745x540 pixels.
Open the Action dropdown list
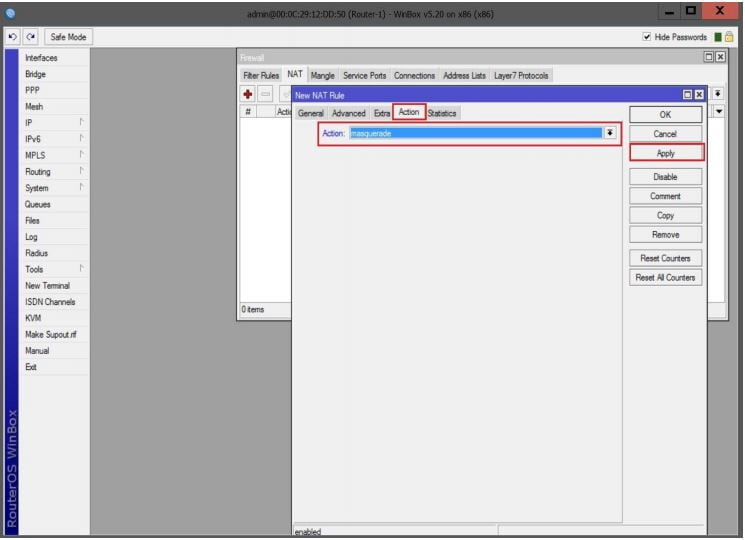coord(610,133)
